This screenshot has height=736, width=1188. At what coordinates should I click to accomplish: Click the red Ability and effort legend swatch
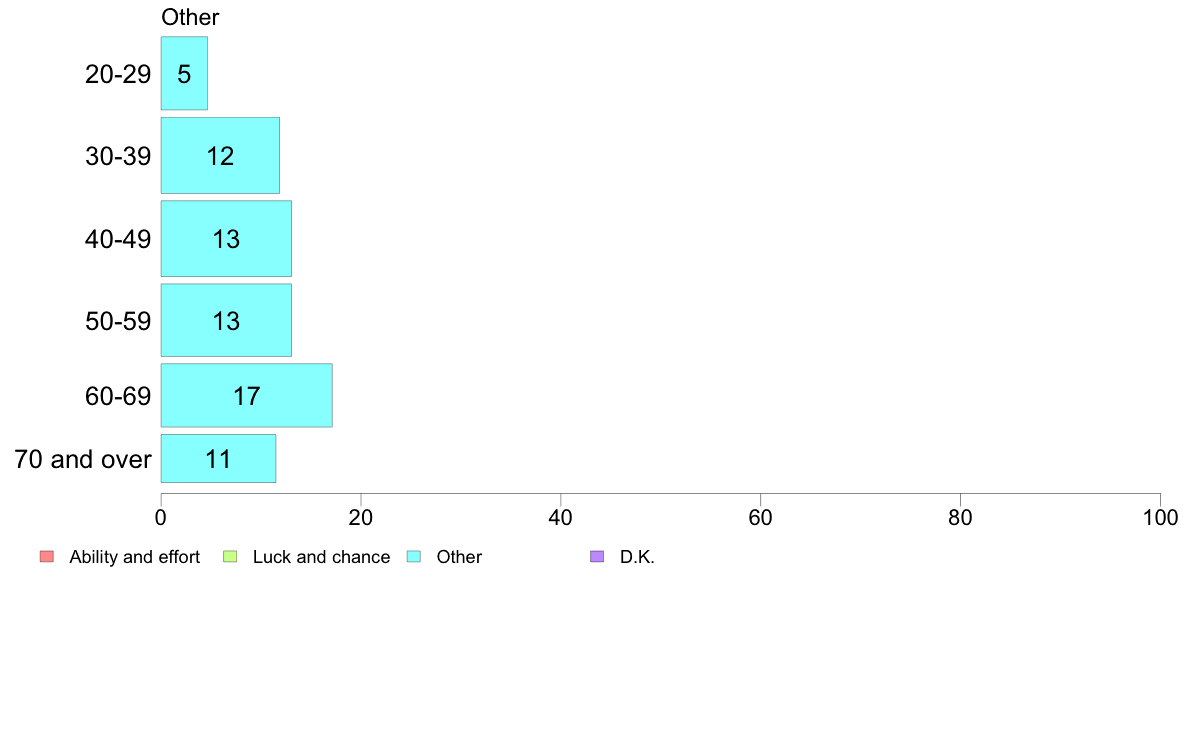(47, 556)
